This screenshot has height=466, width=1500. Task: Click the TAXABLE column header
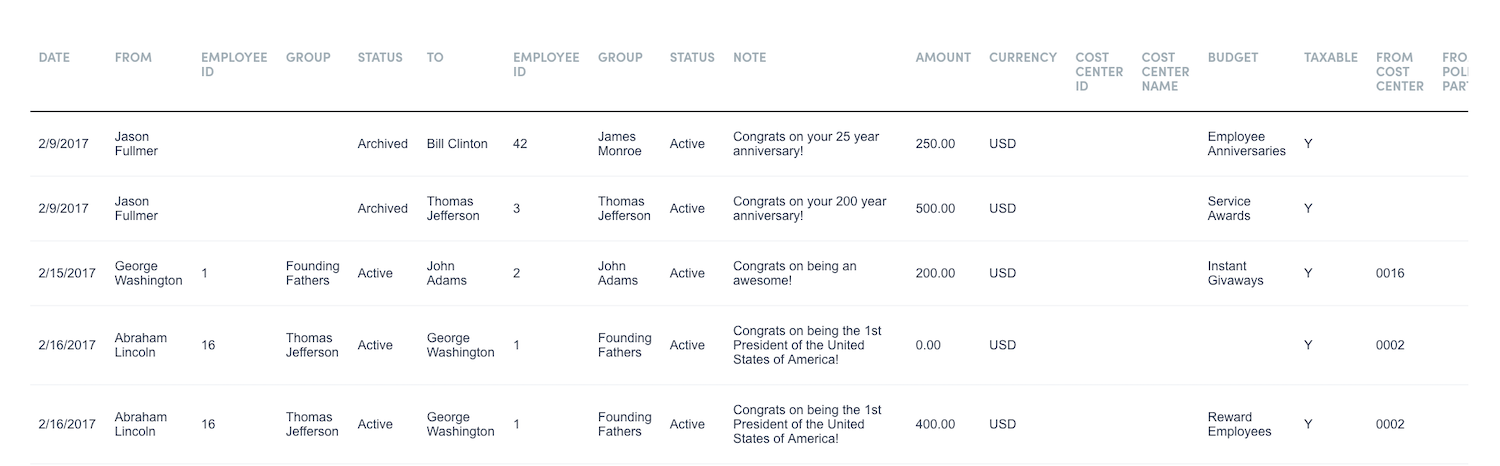tap(1330, 58)
